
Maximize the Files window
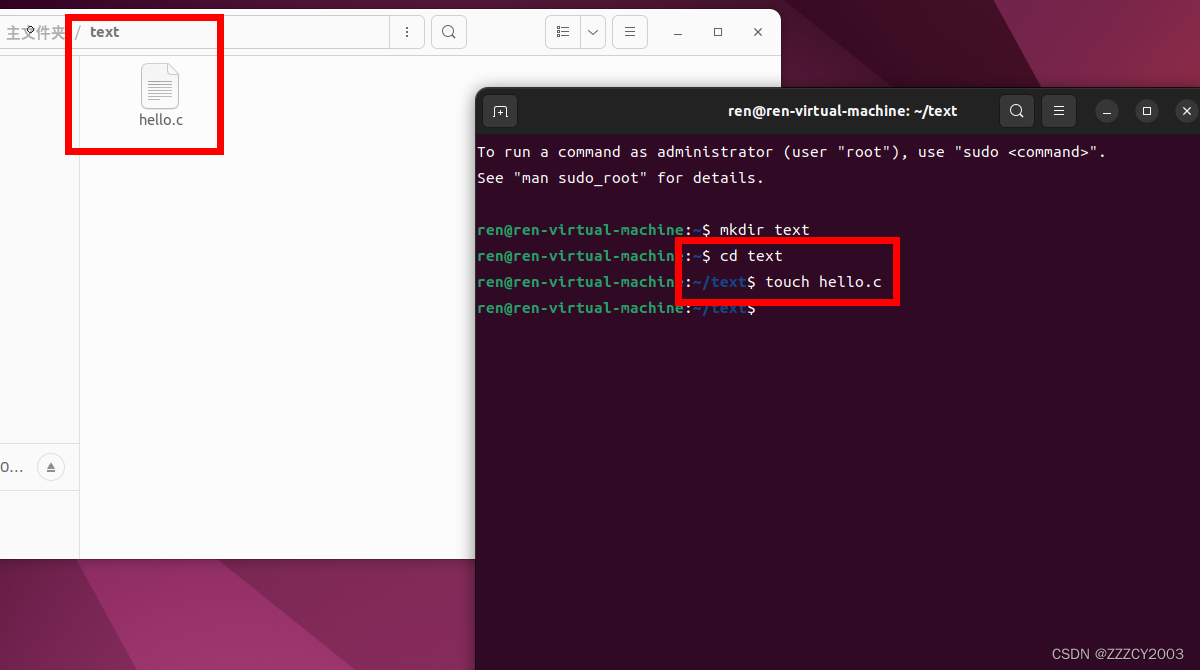pos(717,32)
